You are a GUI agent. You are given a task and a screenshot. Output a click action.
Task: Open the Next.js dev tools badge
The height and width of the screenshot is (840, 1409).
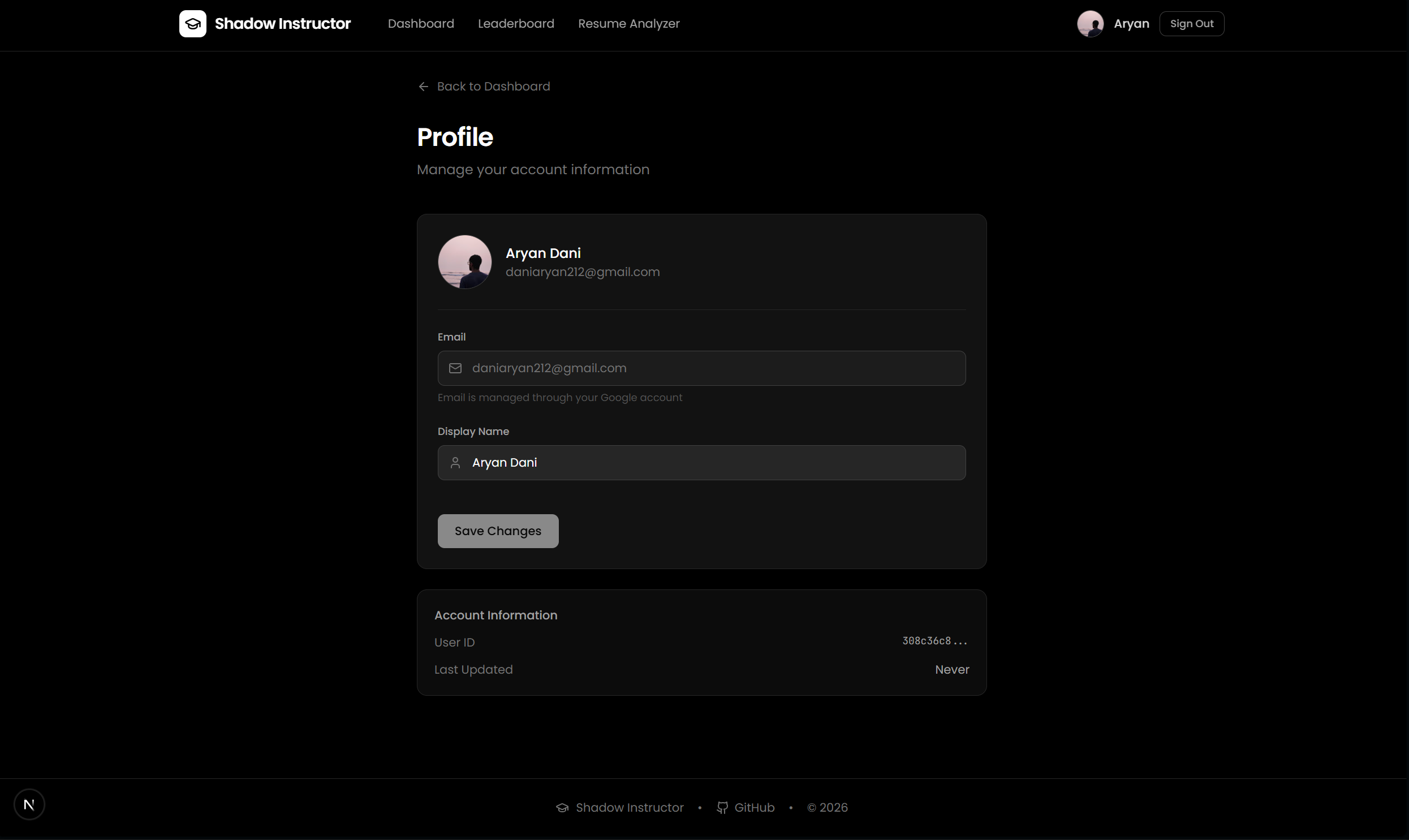[x=29, y=804]
